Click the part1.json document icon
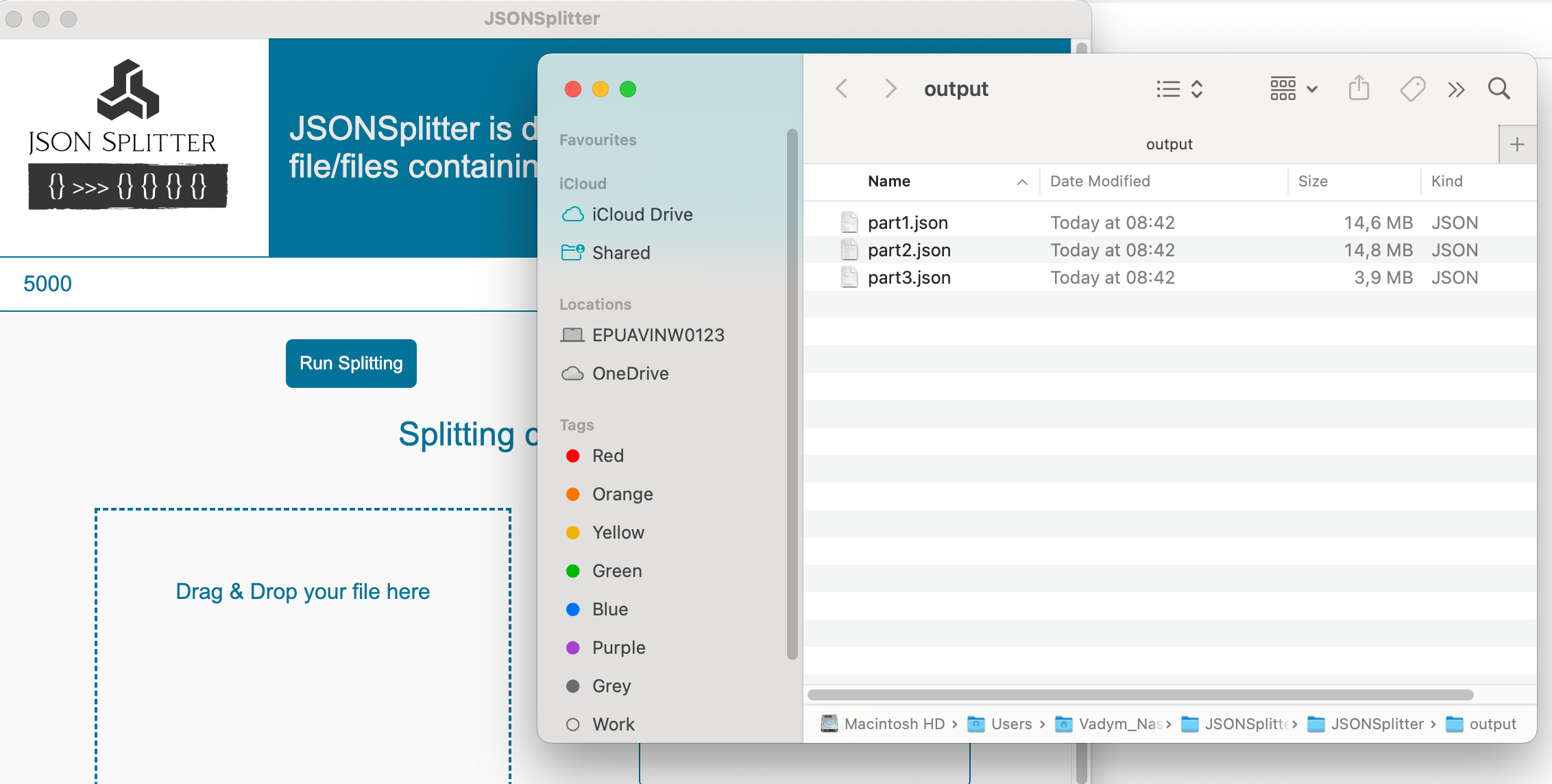Screen dimensions: 1552x784 [x=849, y=222]
